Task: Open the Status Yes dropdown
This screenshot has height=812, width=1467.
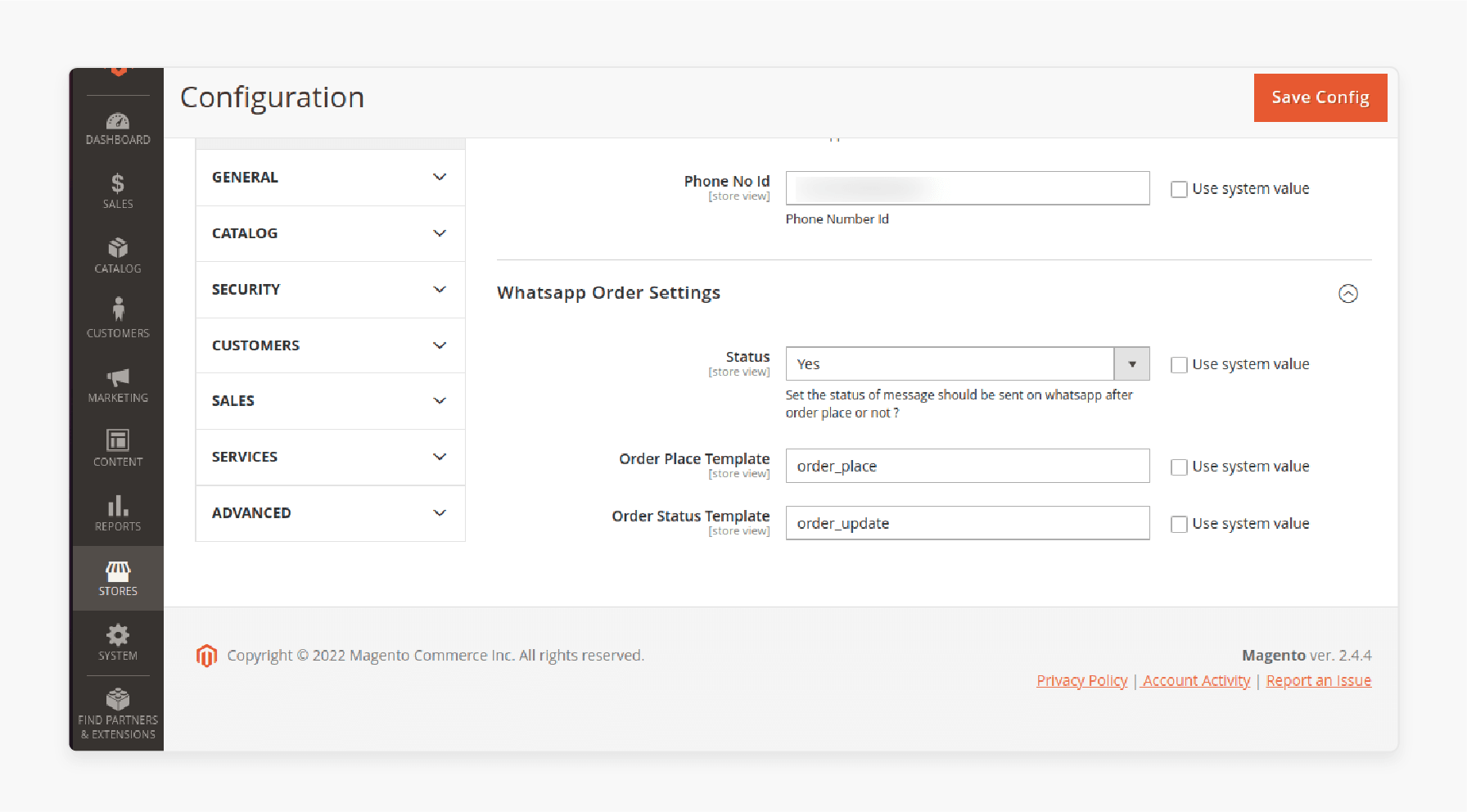Action: click(x=968, y=363)
